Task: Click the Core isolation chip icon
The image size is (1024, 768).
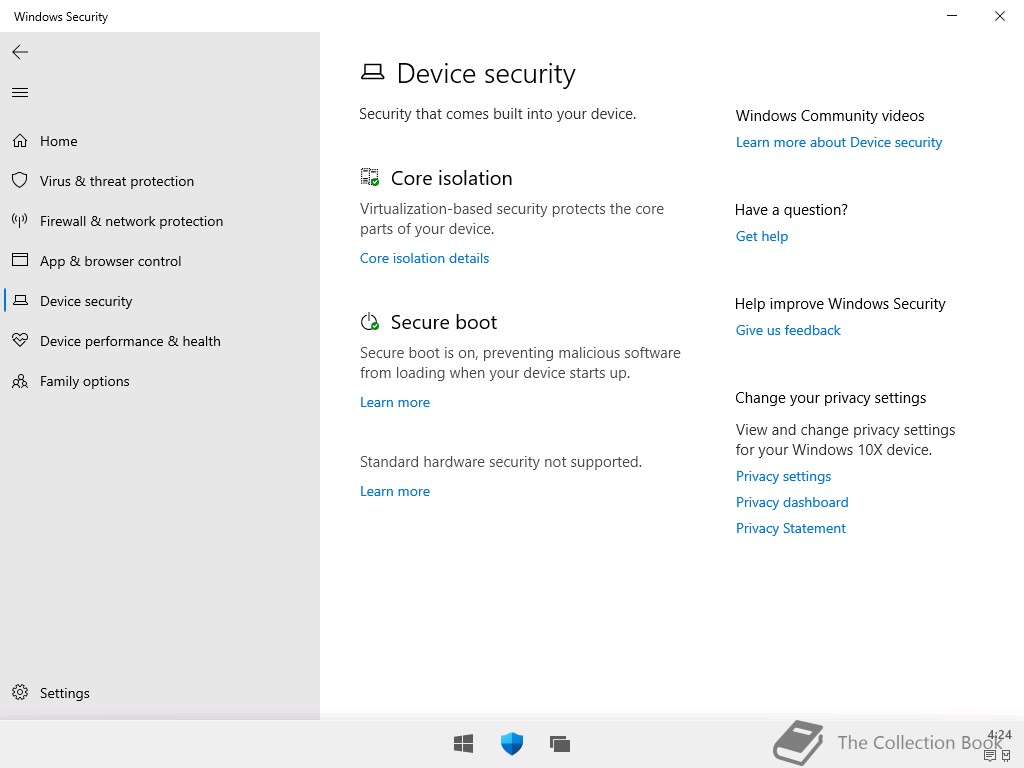Action: (x=370, y=177)
